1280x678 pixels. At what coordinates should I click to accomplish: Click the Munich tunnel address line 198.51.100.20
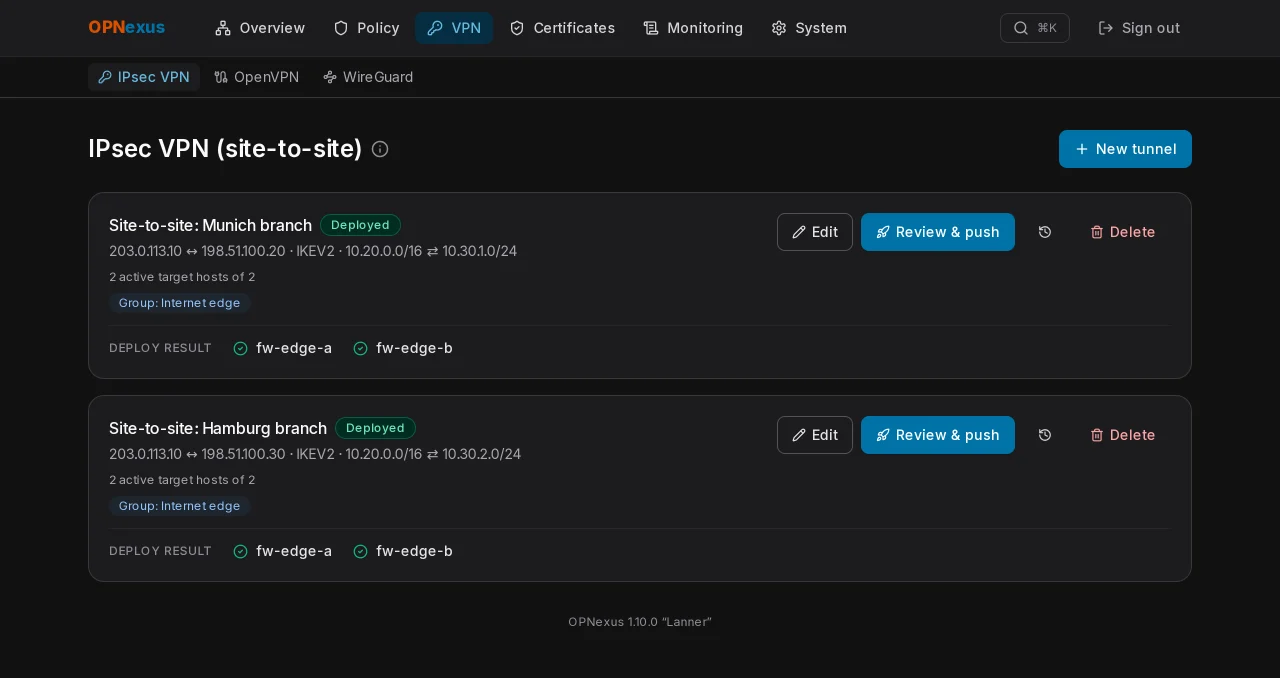click(313, 251)
